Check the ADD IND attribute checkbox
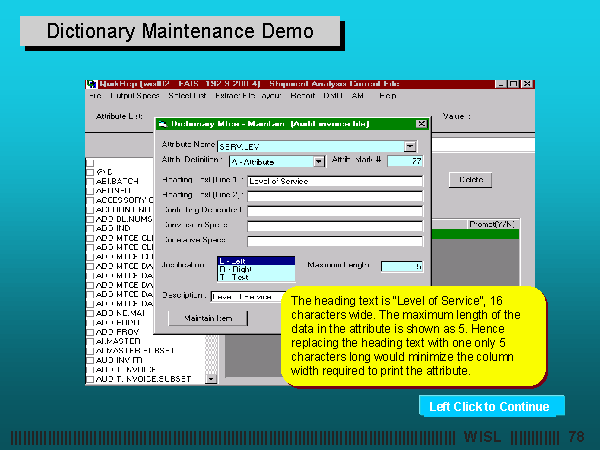This screenshot has width=600, height=450. tap(90, 227)
